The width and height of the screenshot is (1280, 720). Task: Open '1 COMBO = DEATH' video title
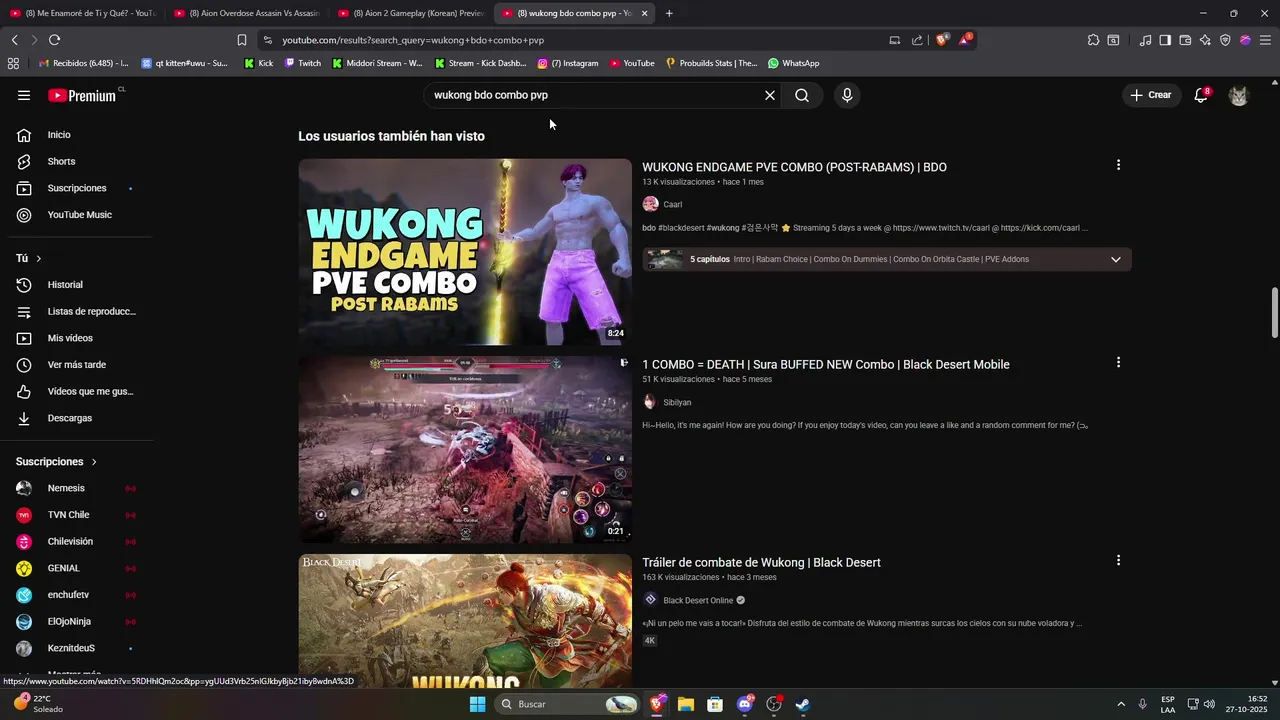826,365
